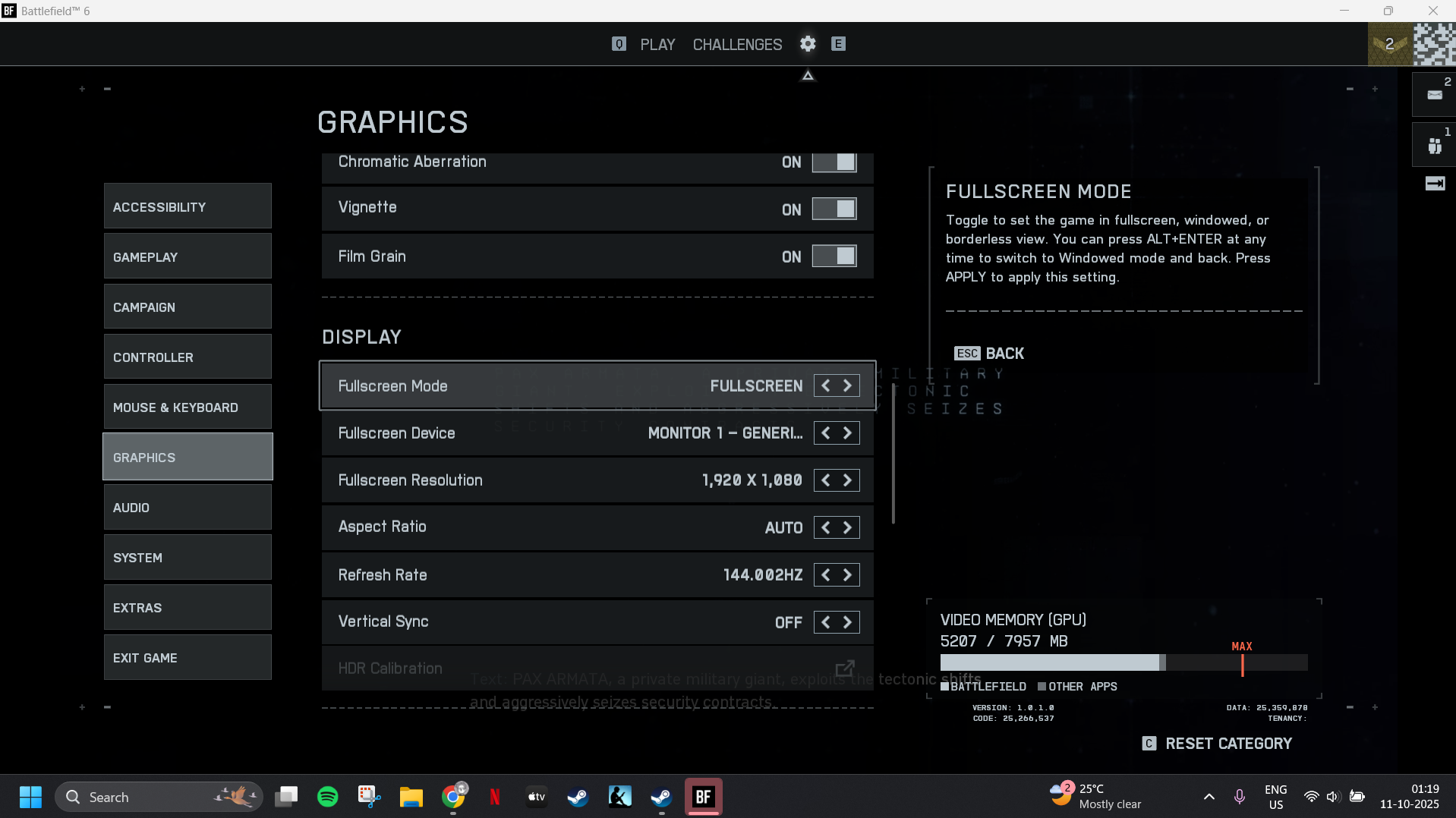Open the notifications inbox icon in right sidebar
Screen dimensions: 1456x818
pyautogui.click(x=1434, y=94)
